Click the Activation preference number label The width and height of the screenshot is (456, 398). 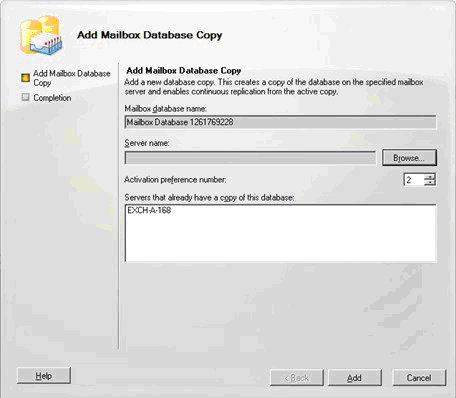[x=175, y=180]
